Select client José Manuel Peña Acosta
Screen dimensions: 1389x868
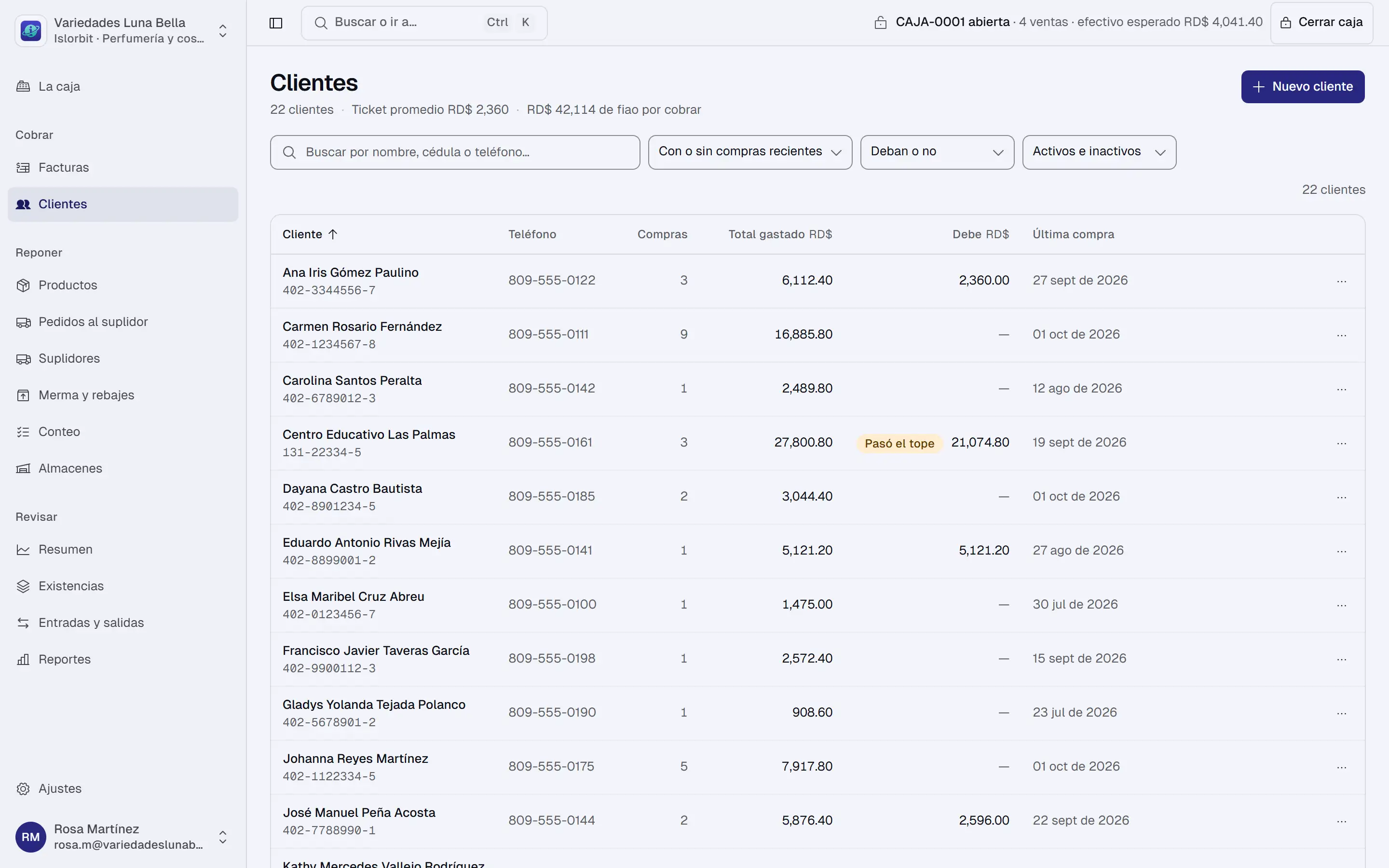(x=359, y=813)
